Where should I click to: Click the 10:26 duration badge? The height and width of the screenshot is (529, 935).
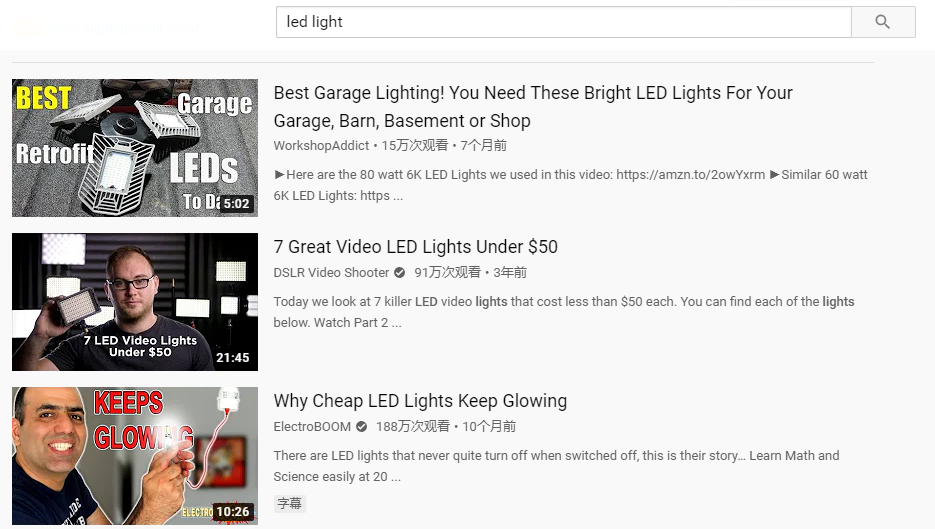point(232,512)
